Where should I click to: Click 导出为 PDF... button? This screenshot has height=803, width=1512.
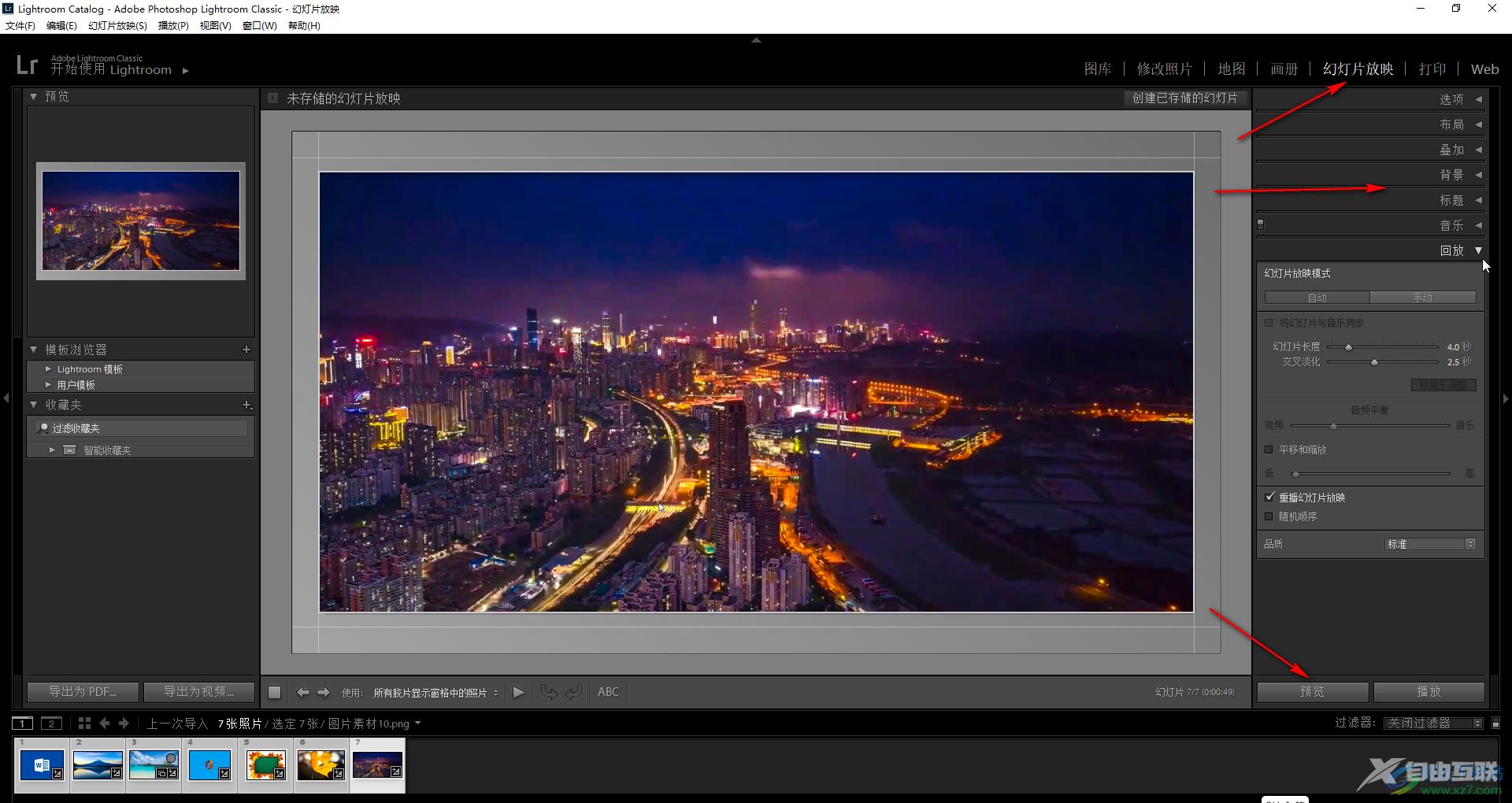click(83, 691)
